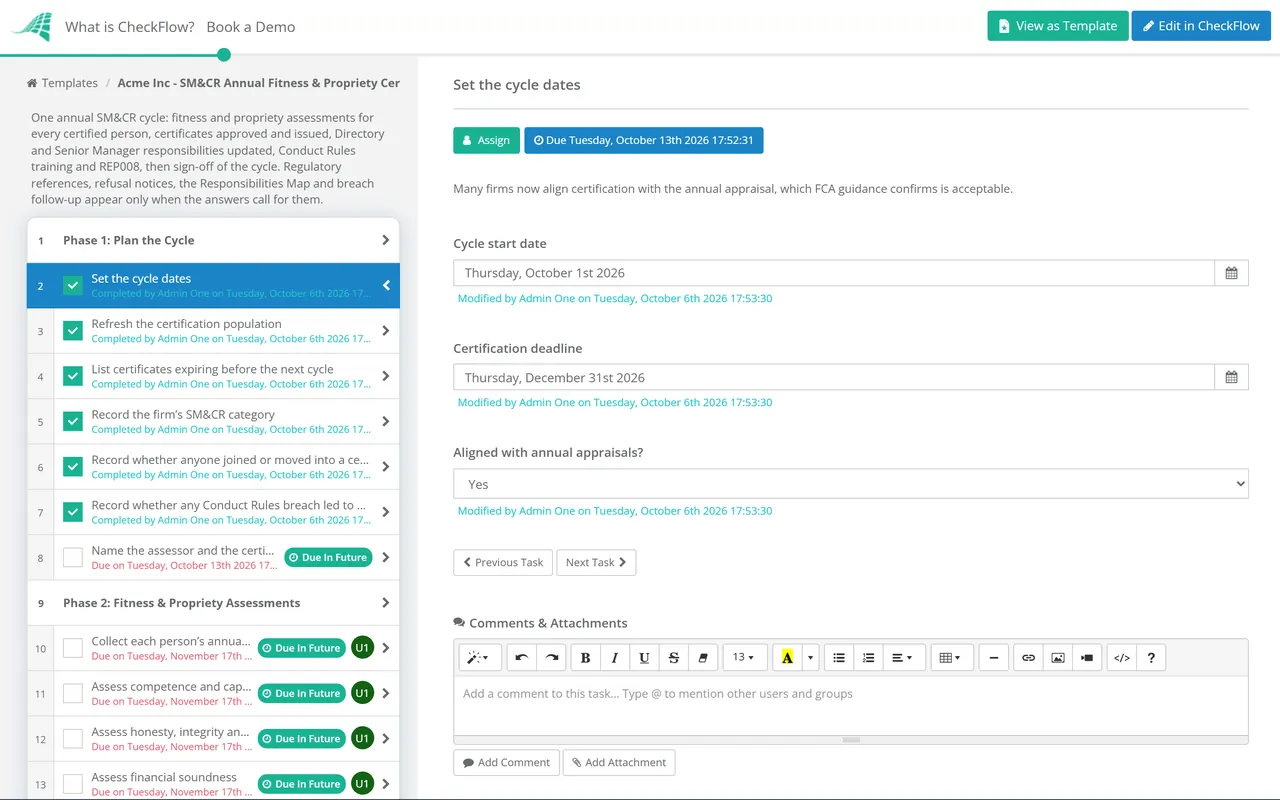Image resolution: width=1280 pixels, height=800 pixels.
Task: Clear font formatting with the eraser icon
Action: coord(702,657)
